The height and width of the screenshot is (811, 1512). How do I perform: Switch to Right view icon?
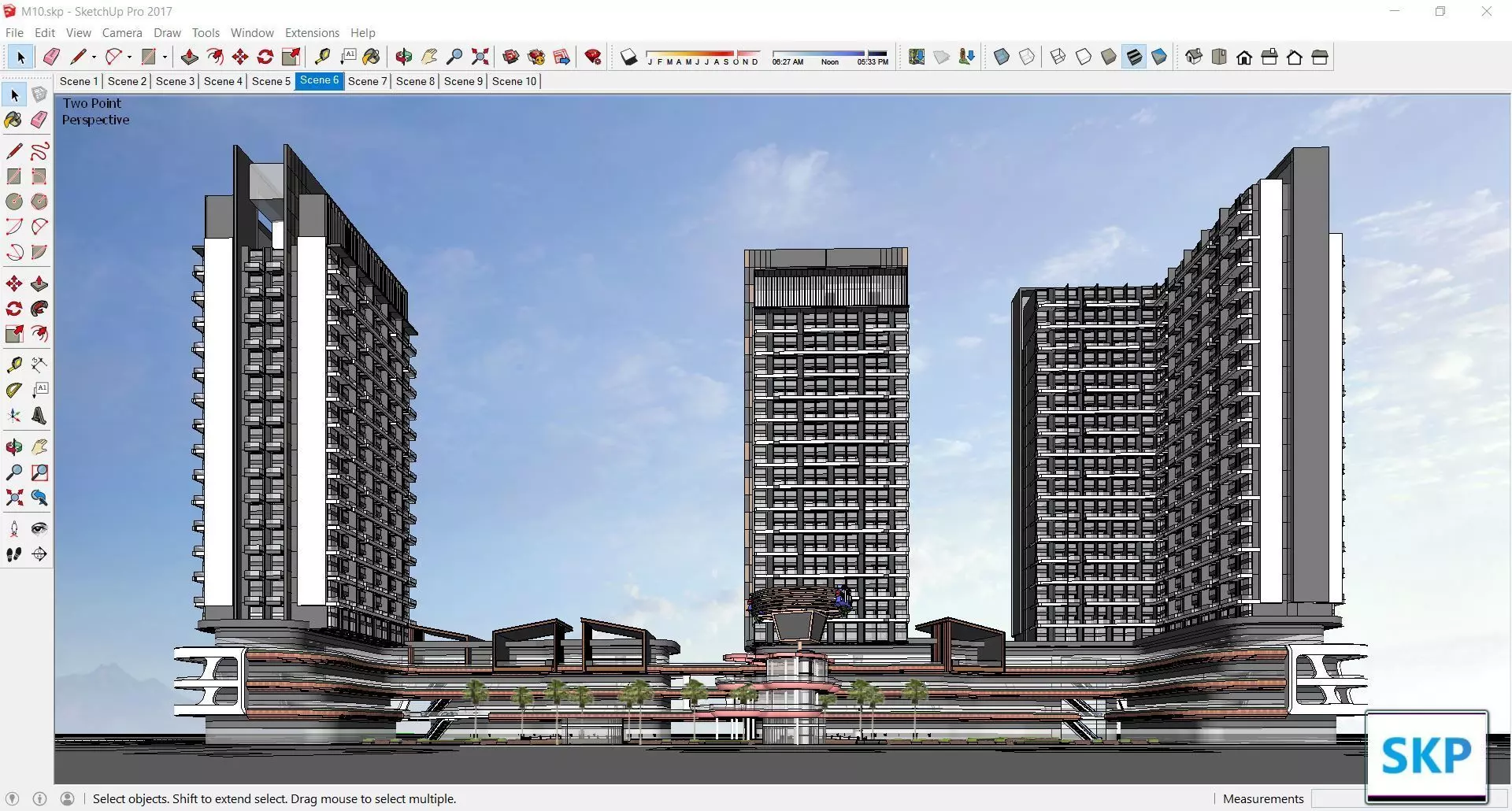[1269, 57]
